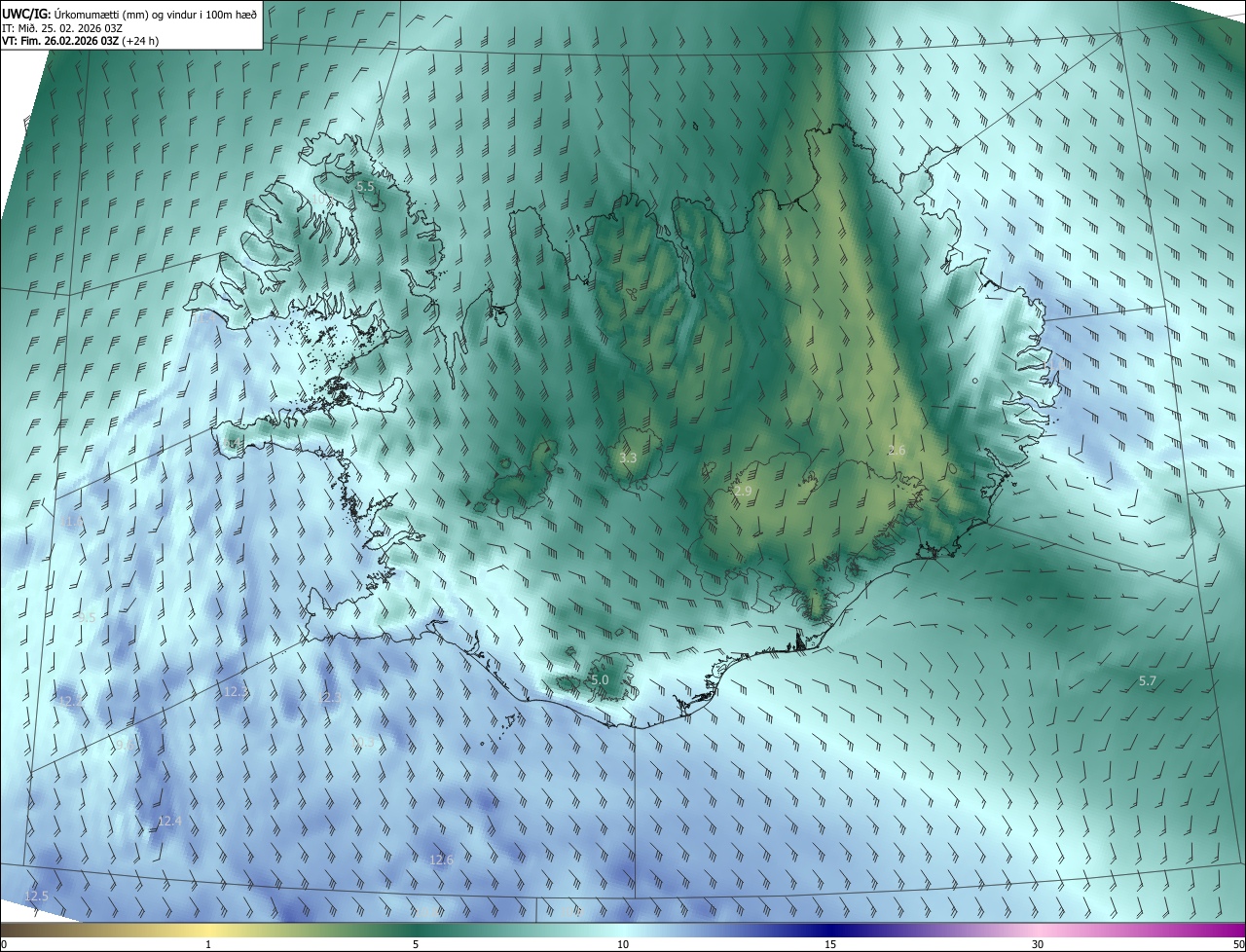The image size is (1246, 952).
Task: Click the 15 tick label on the color scale
Action: (x=830, y=944)
